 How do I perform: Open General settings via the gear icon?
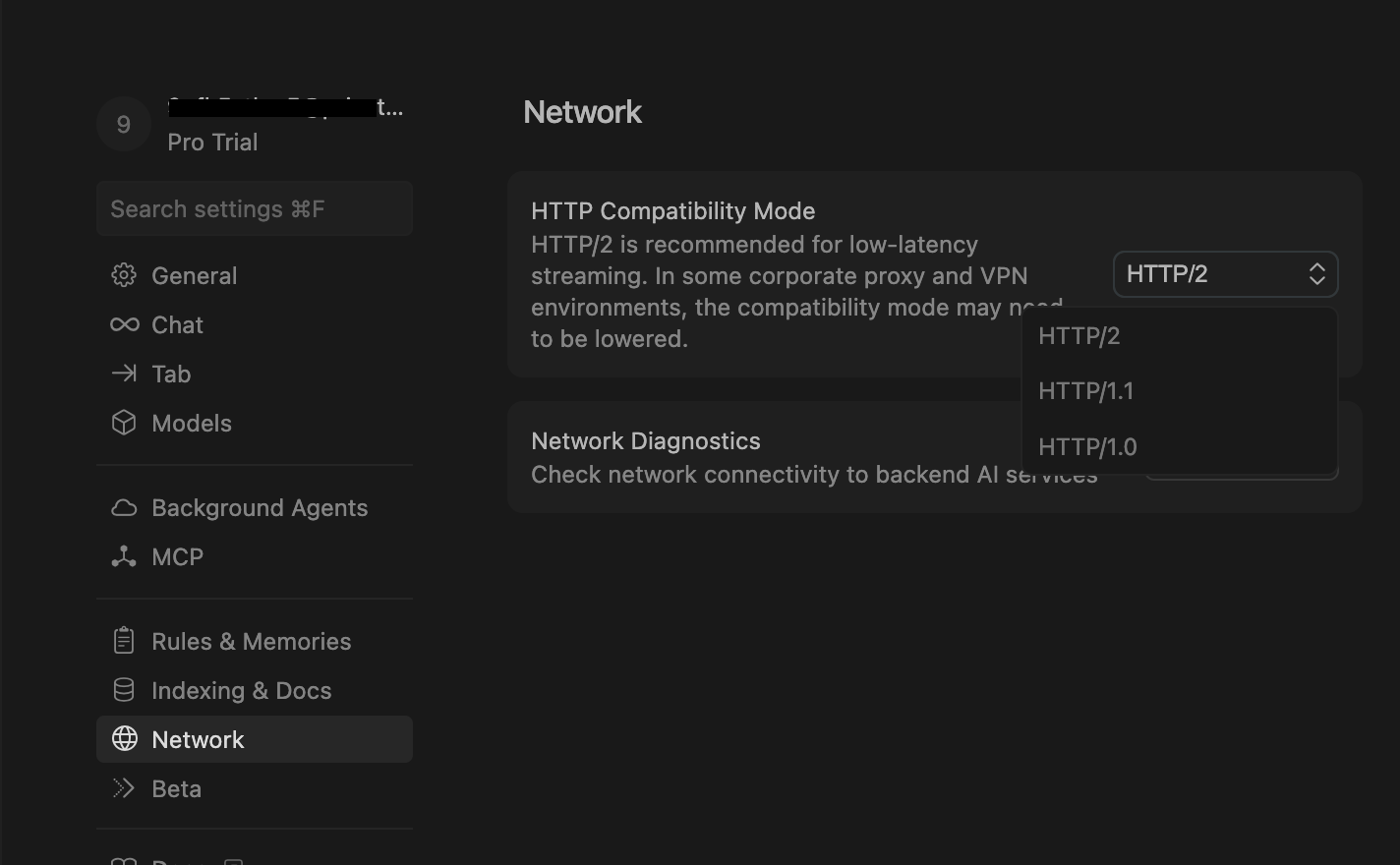[x=124, y=275]
